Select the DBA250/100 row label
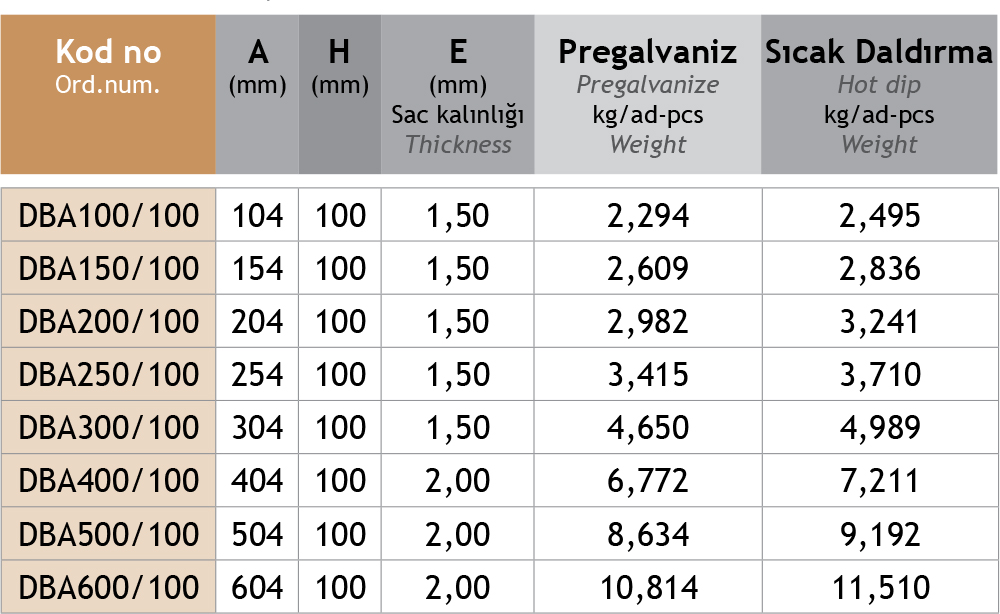Image resolution: width=1000 pixels, height=614 pixels. click(x=108, y=374)
